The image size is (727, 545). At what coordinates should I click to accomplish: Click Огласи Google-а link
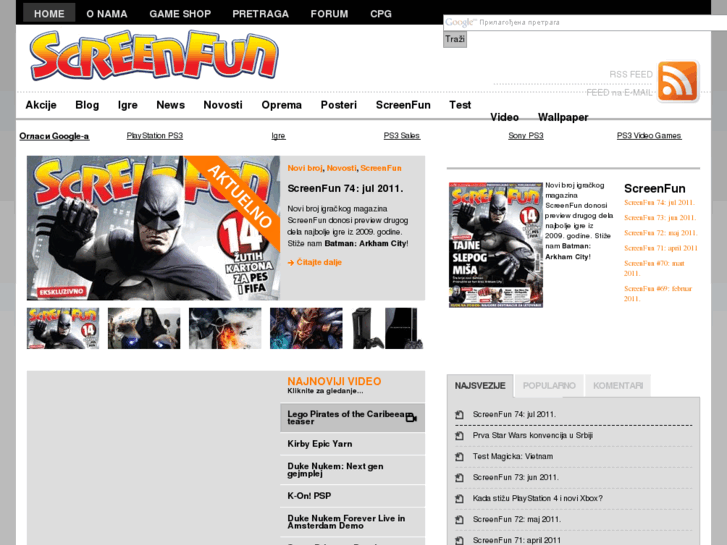(x=54, y=136)
